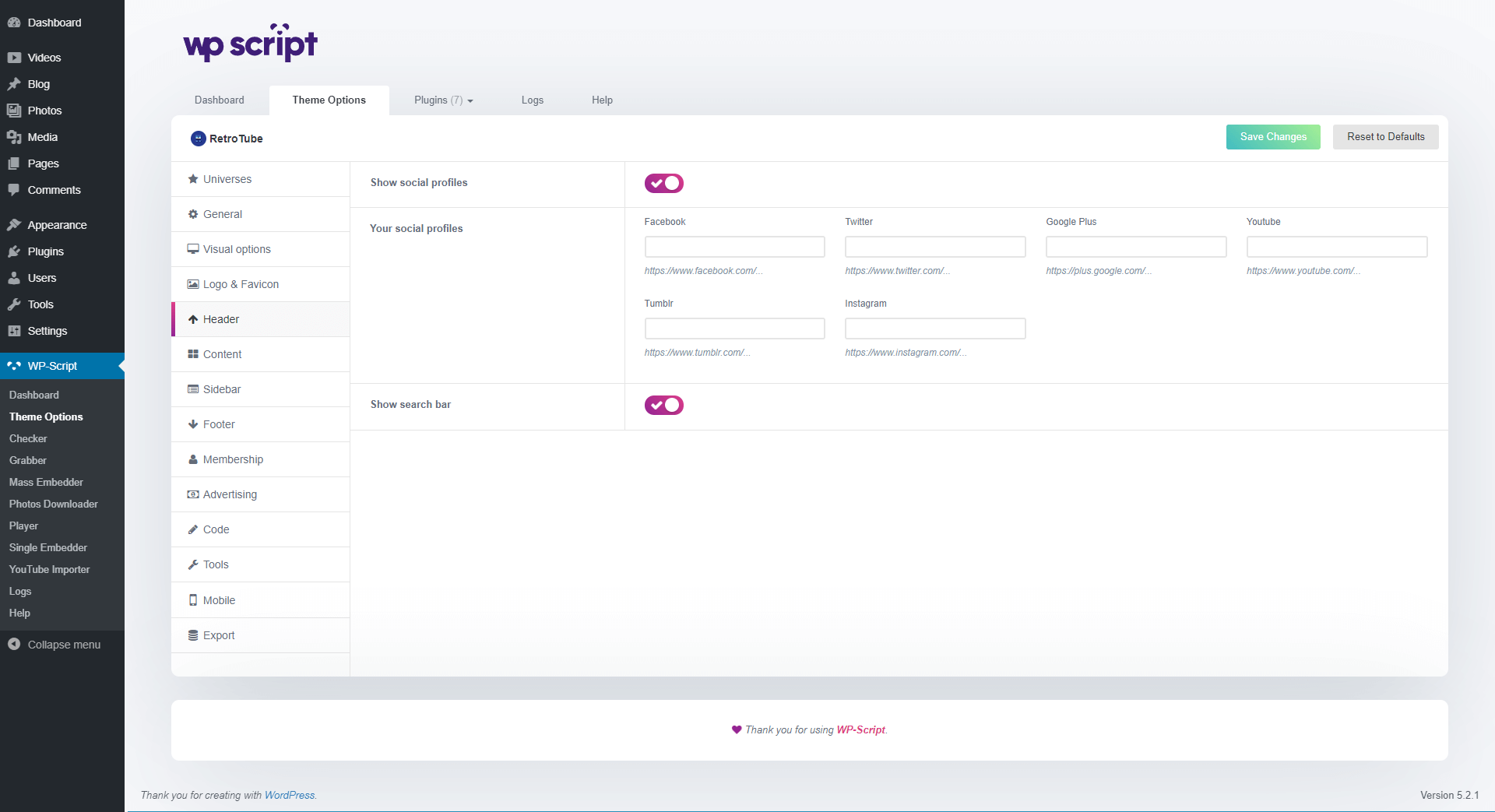Click the Pages icon in sidebar
This screenshot has height=812, width=1495.
14,163
